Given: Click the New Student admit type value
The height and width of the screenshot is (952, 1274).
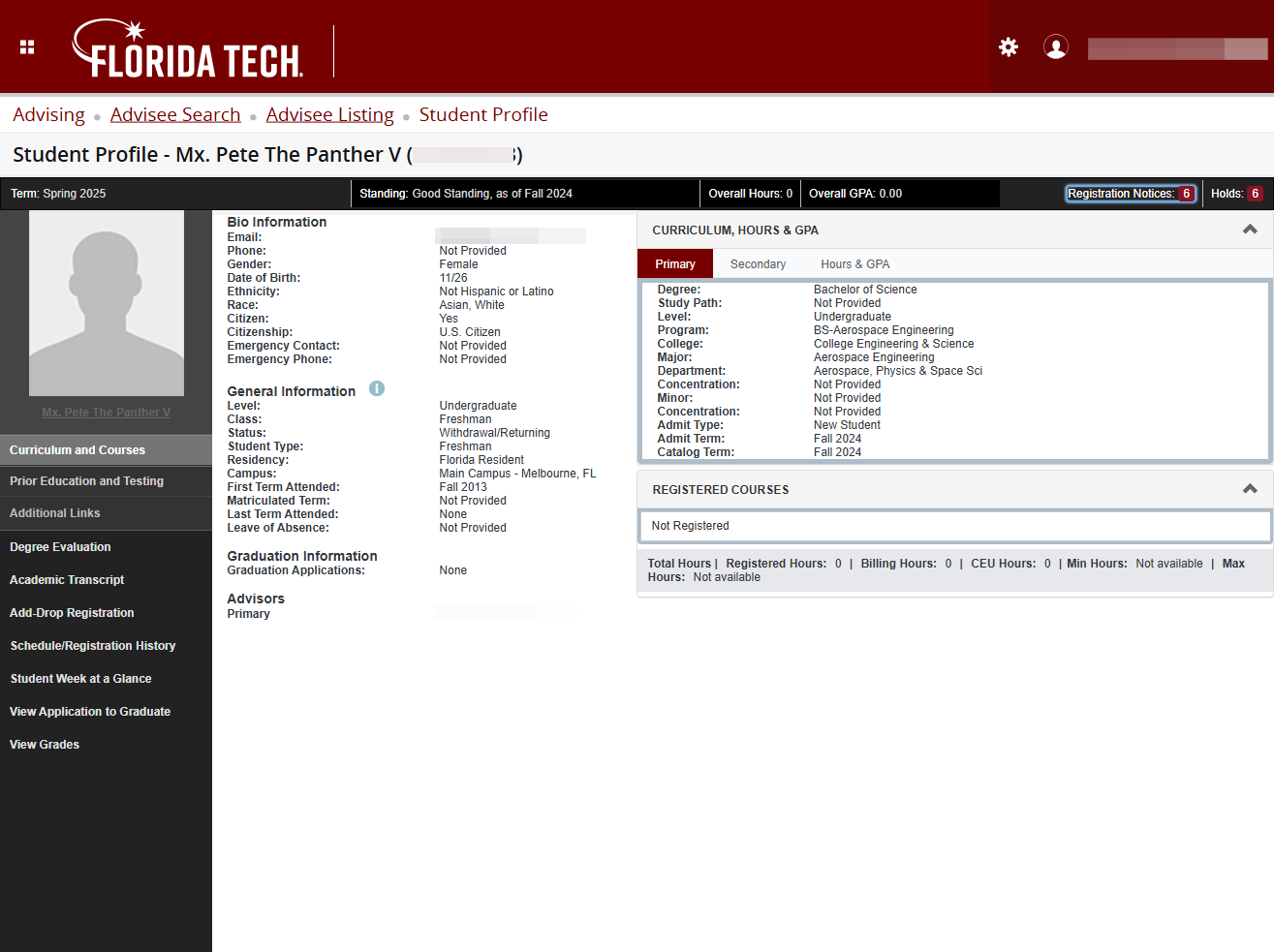Looking at the screenshot, I should click(847, 425).
